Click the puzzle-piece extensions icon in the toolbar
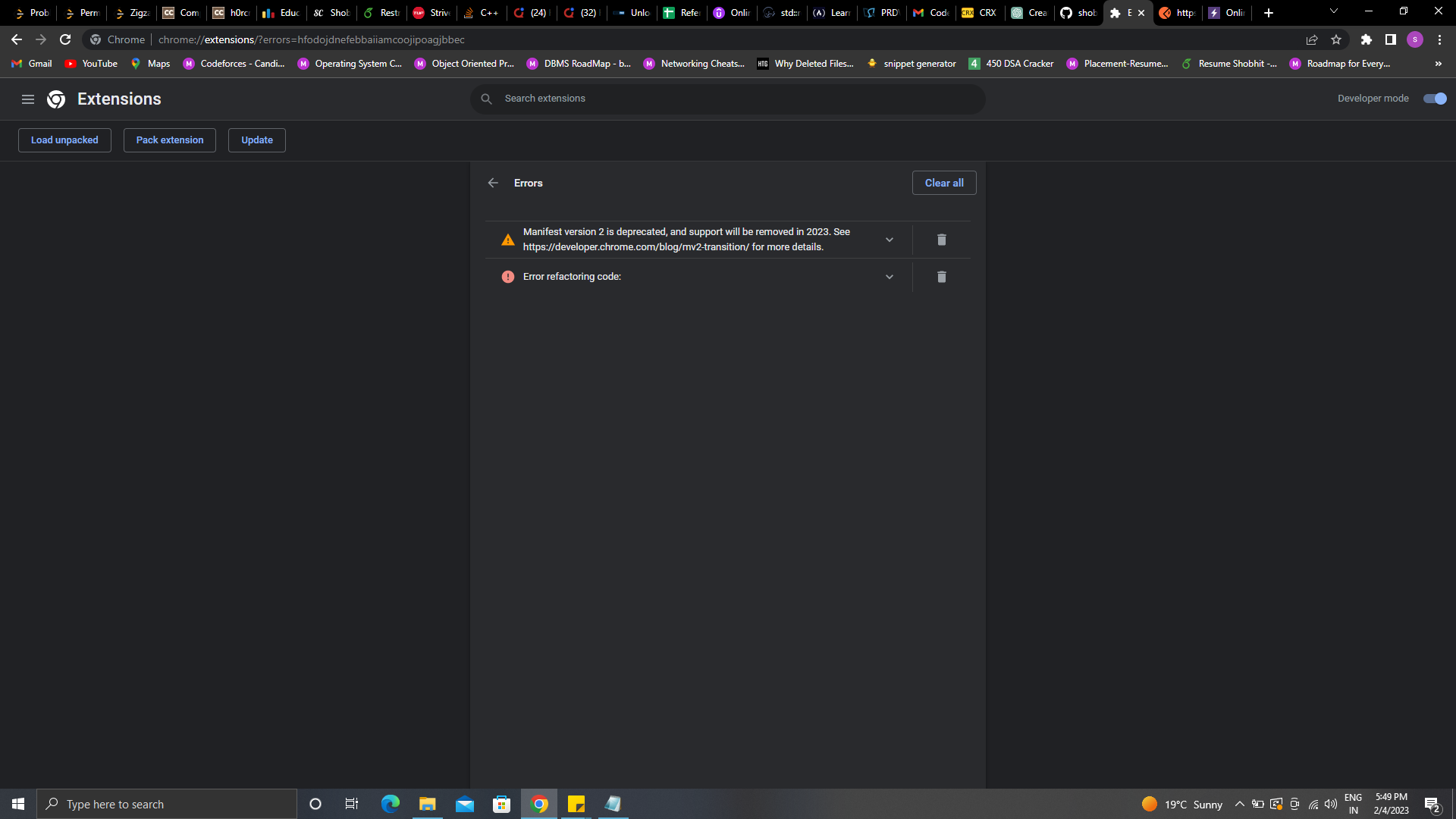The height and width of the screenshot is (819, 1456). click(1367, 39)
